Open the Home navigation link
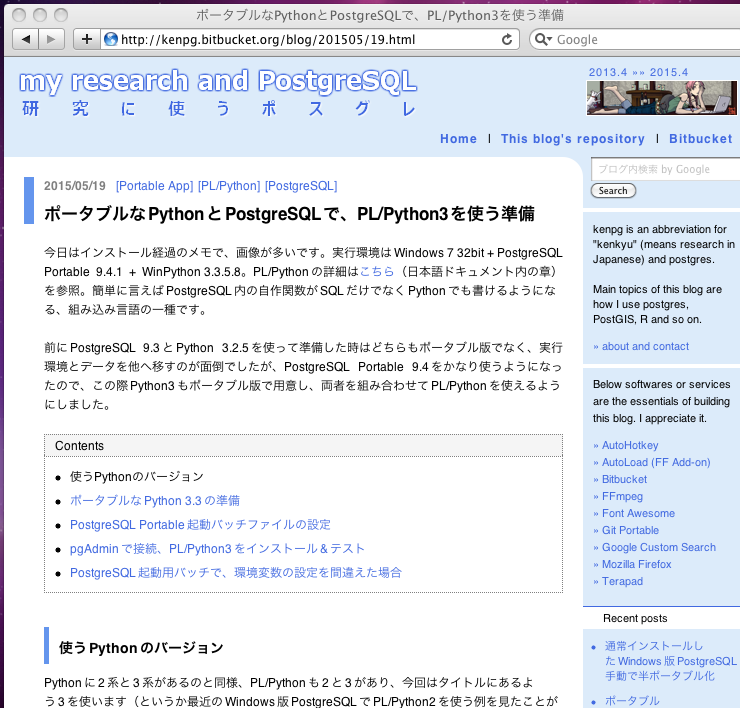Image resolution: width=740 pixels, height=708 pixels. pos(458,139)
